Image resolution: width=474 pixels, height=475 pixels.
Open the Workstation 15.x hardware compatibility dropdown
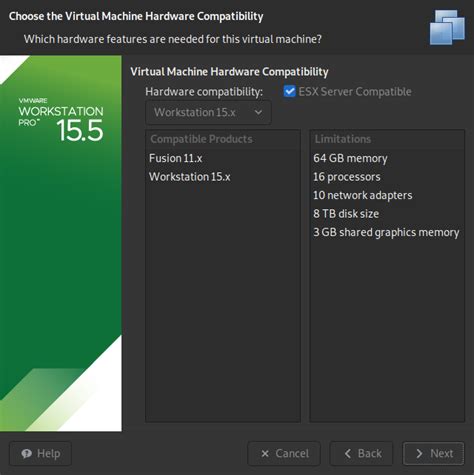tap(208, 113)
